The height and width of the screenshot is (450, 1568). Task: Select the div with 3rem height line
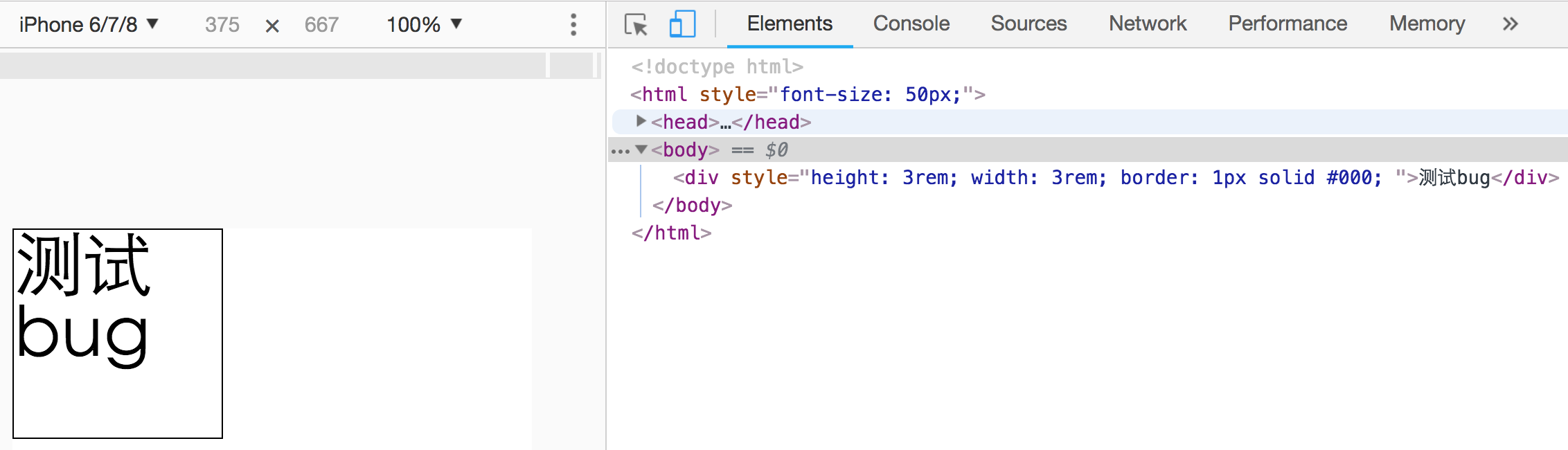click(1116, 177)
